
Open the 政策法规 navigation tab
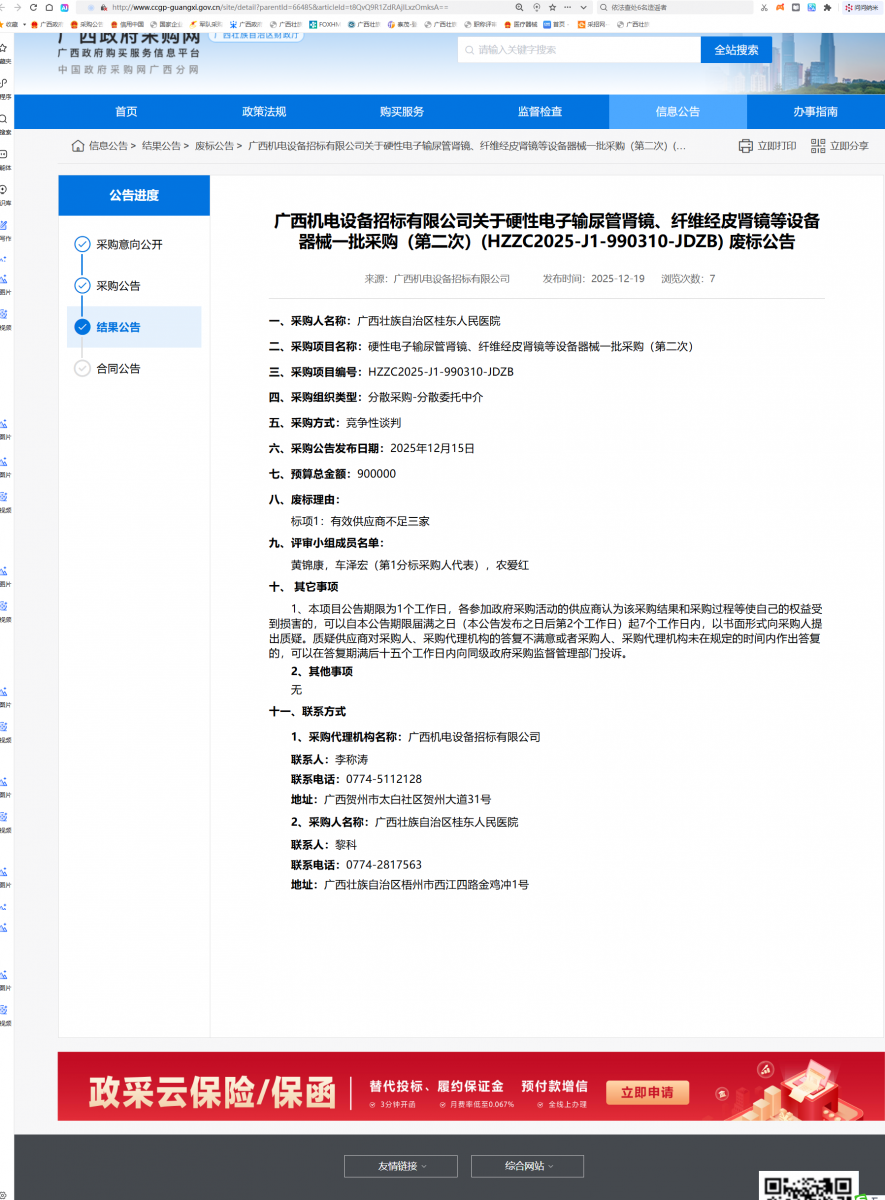tap(264, 112)
